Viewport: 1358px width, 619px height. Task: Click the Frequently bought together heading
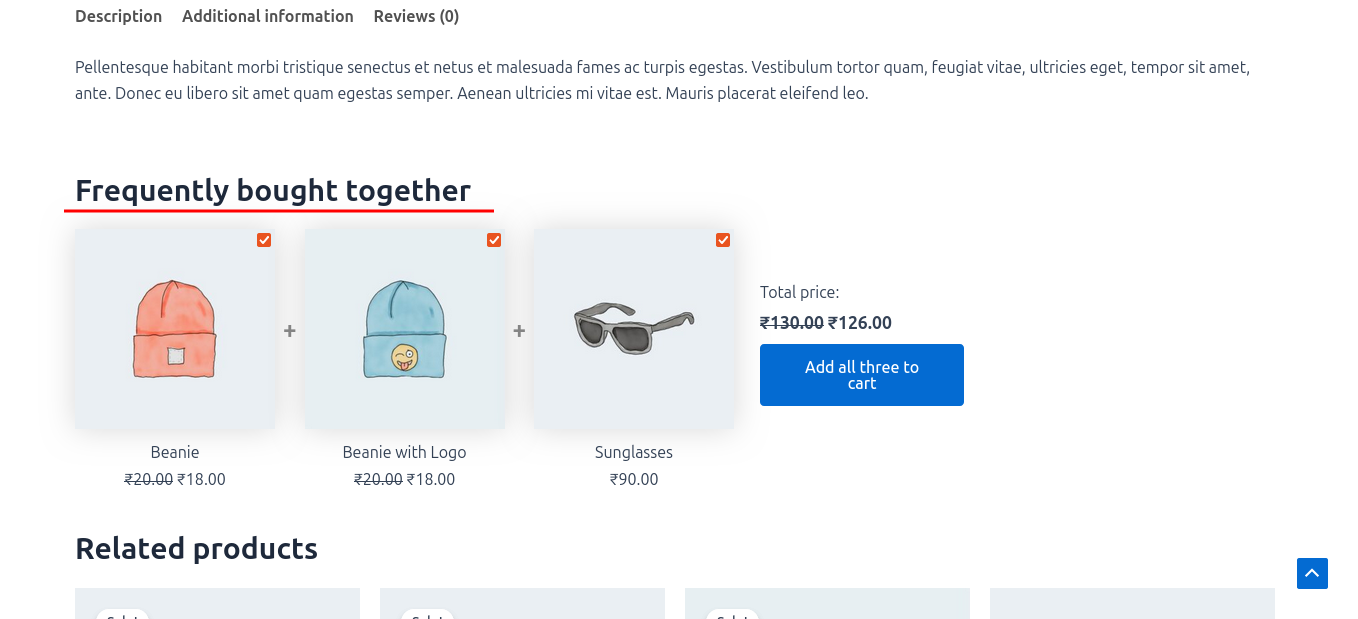tap(273, 190)
